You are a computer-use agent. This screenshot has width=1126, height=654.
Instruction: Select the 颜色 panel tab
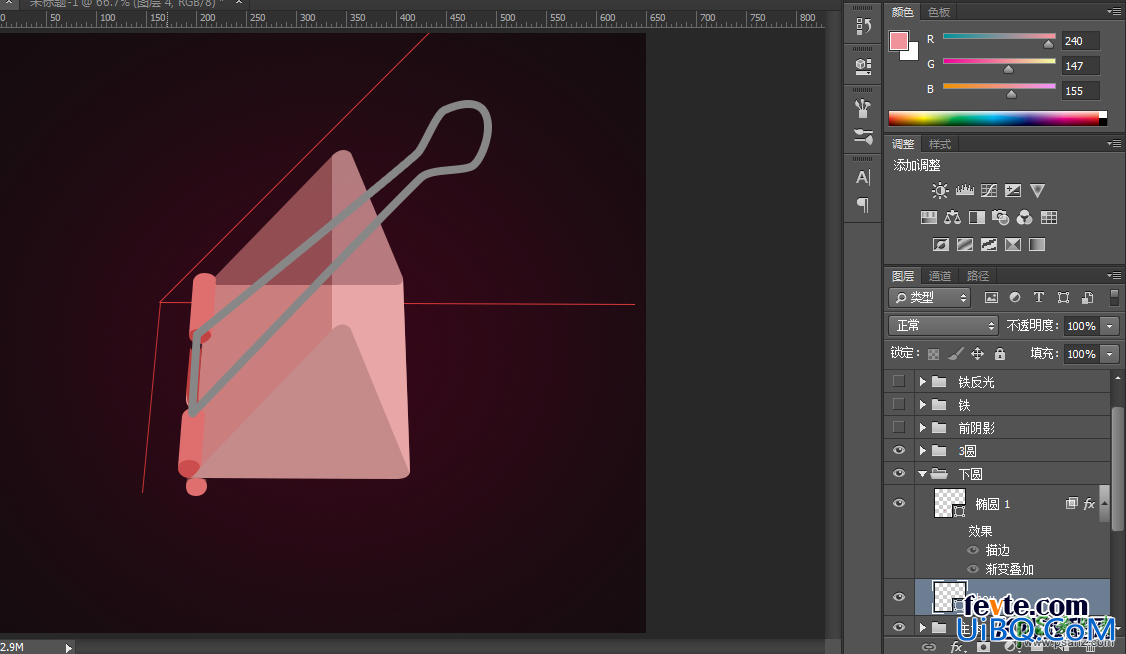point(903,12)
